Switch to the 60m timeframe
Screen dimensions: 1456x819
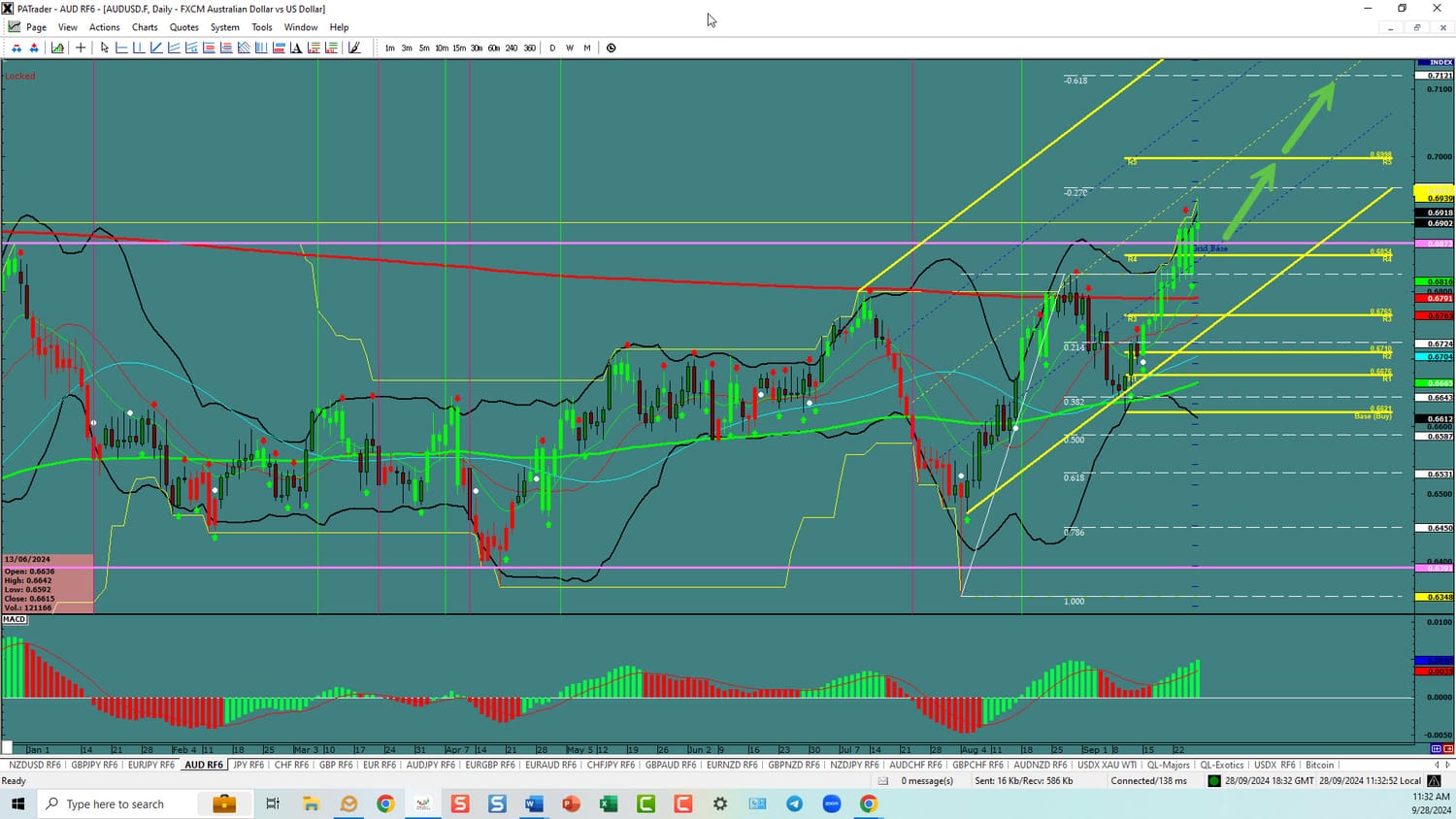[494, 48]
